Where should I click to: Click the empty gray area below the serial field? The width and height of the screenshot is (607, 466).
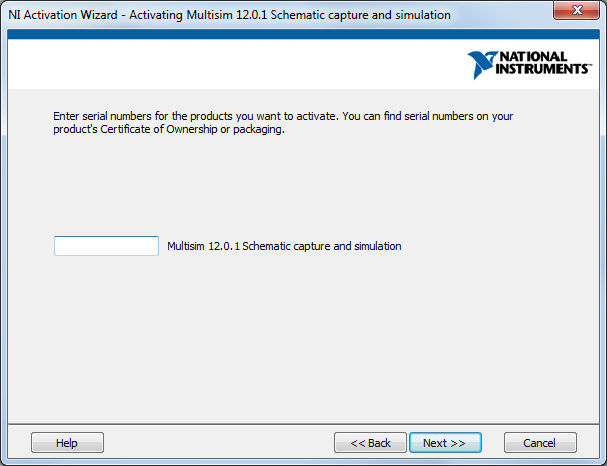click(x=300, y=340)
